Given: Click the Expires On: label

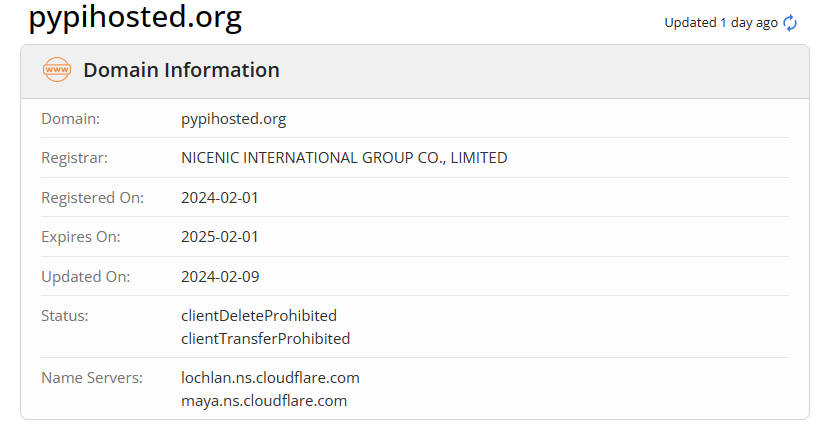Looking at the screenshot, I should point(81,237).
